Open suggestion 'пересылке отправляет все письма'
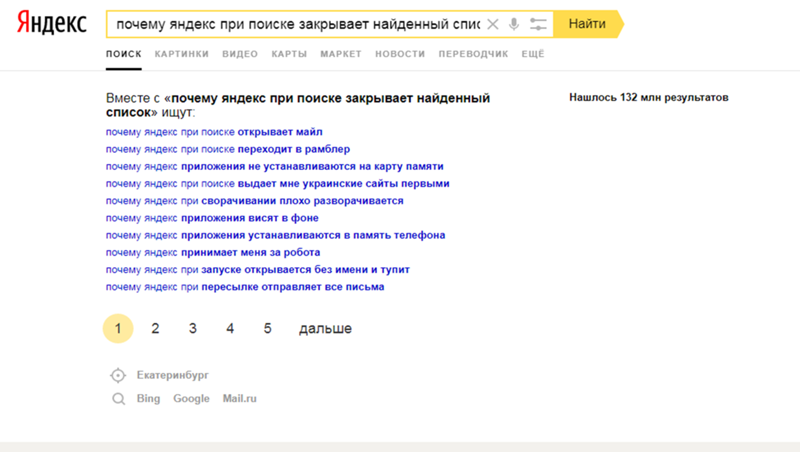Screen dimensions: 800x452 coord(245,287)
